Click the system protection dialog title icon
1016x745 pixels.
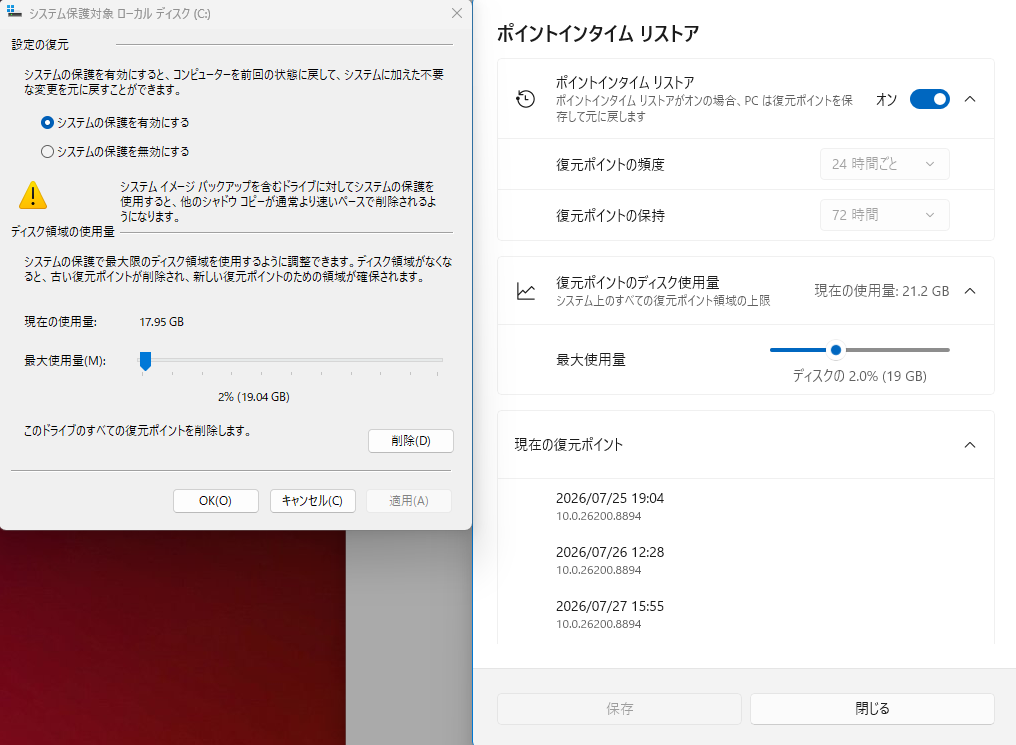[x=14, y=12]
